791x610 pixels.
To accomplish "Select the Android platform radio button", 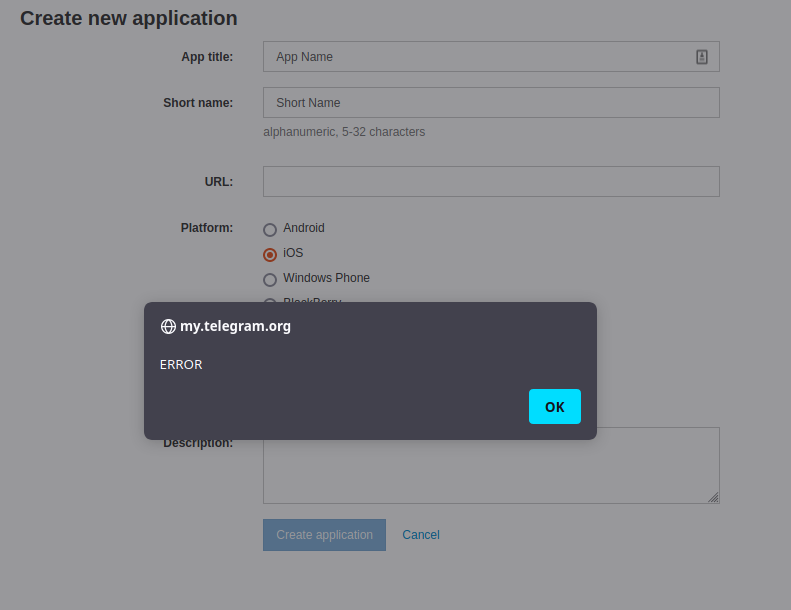I will point(270,230).
